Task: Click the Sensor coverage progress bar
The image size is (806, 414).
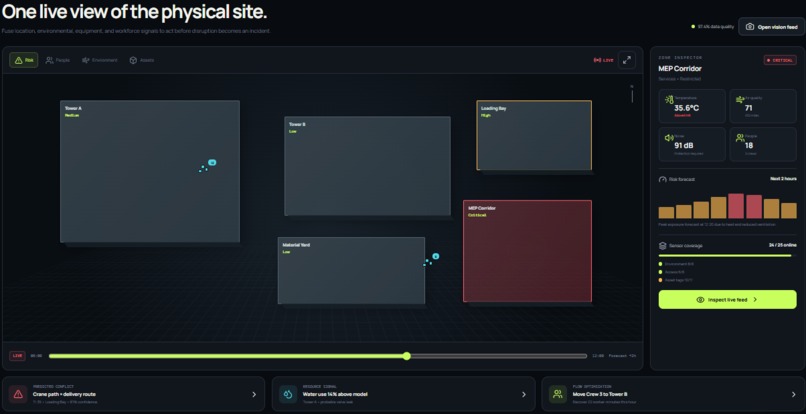Action: pyautogui.click(x=727, y=256)
